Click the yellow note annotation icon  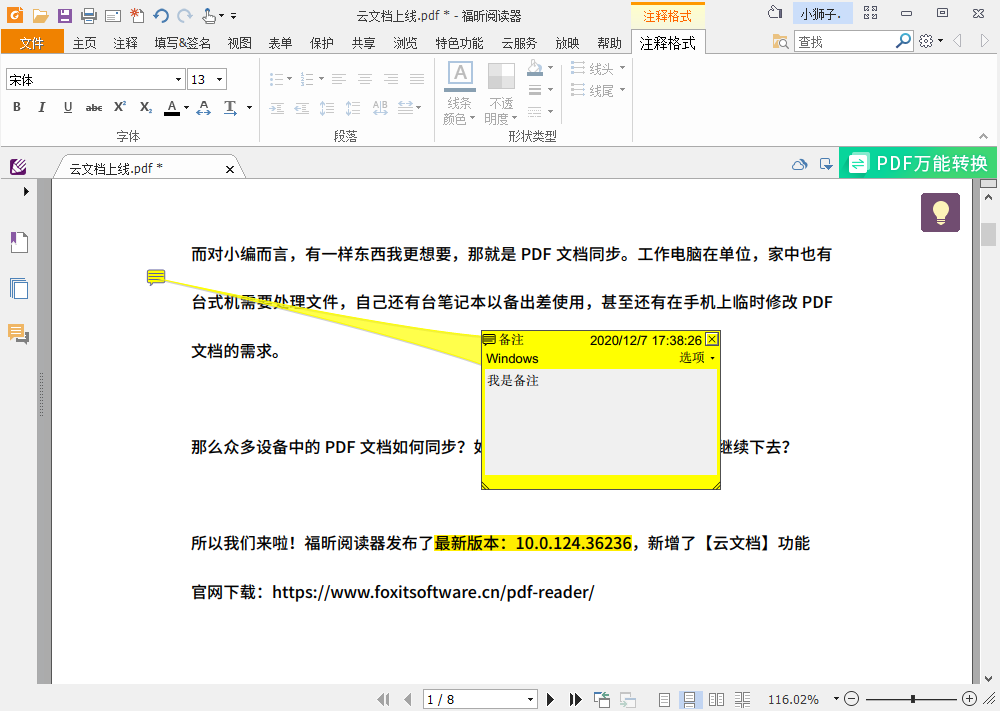point(156,277)
